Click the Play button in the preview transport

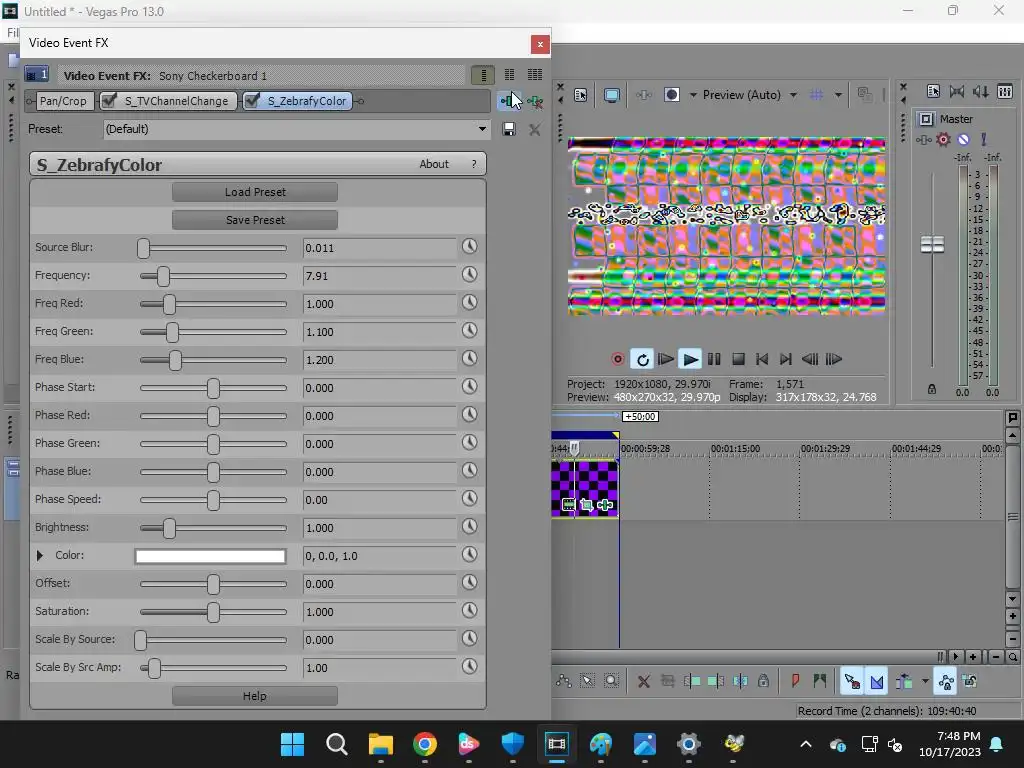[690, 359]
